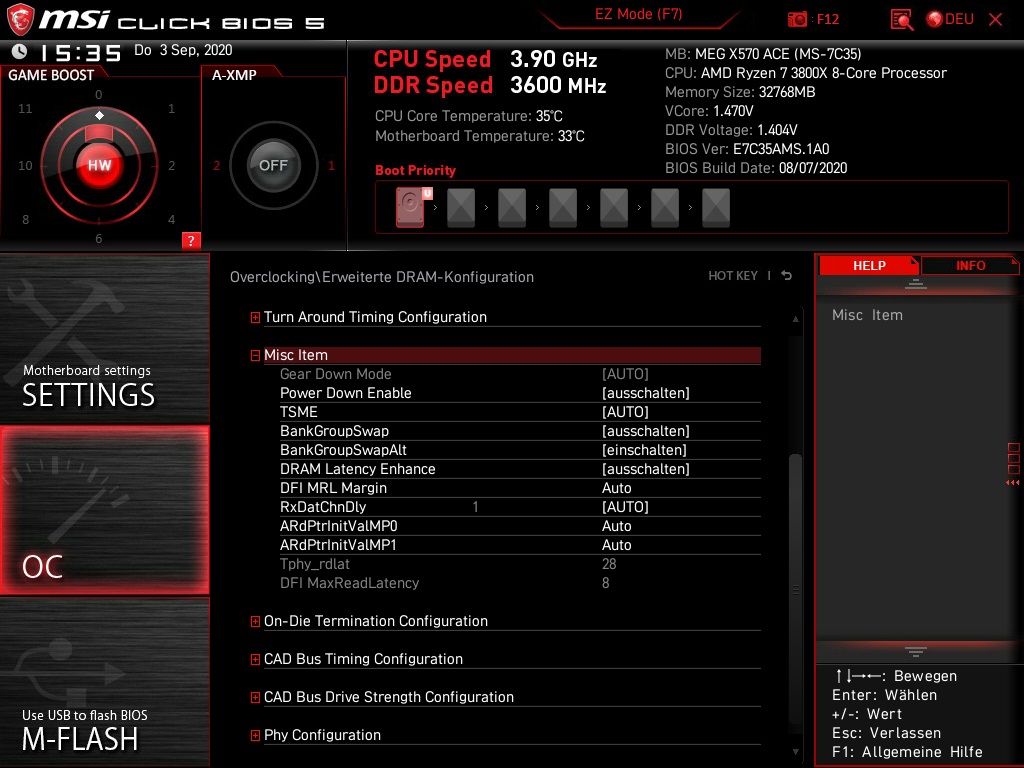Click the clock icon beside the time
Viewport: 1024px width, 768px height.
[20, 51]
